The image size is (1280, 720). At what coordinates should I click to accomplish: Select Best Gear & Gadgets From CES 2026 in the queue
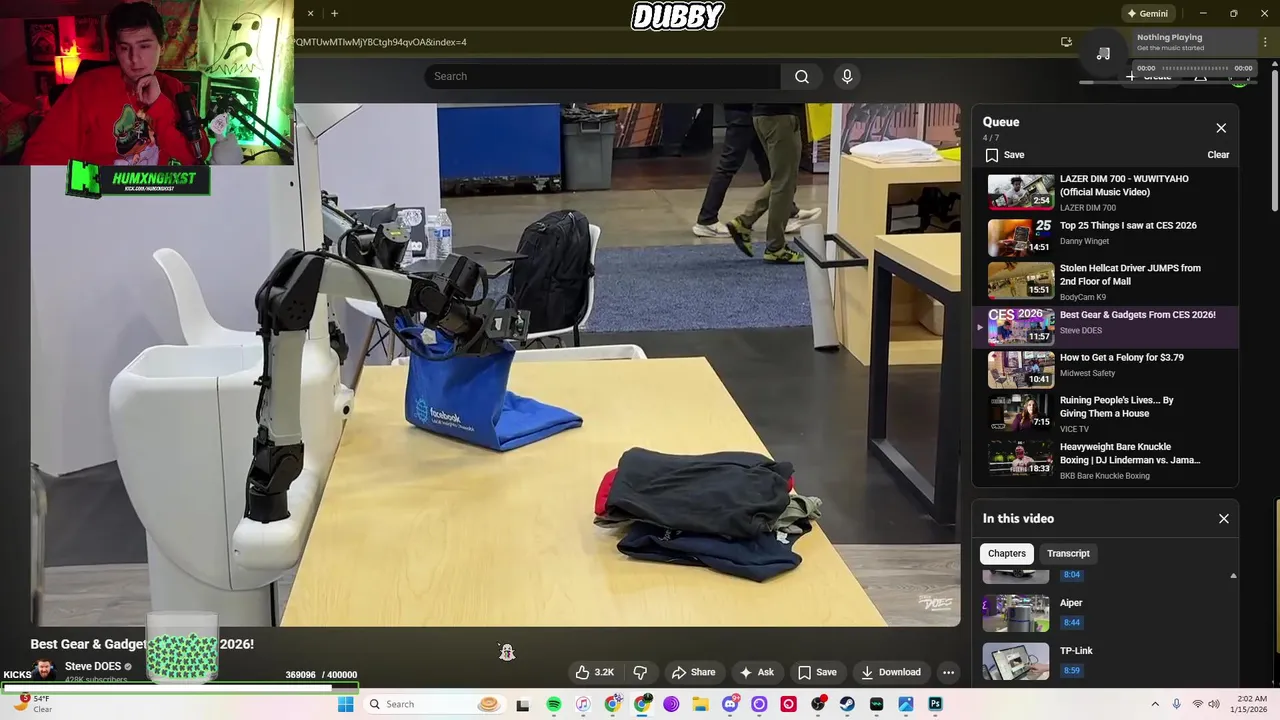click(x=1105, y=326)
